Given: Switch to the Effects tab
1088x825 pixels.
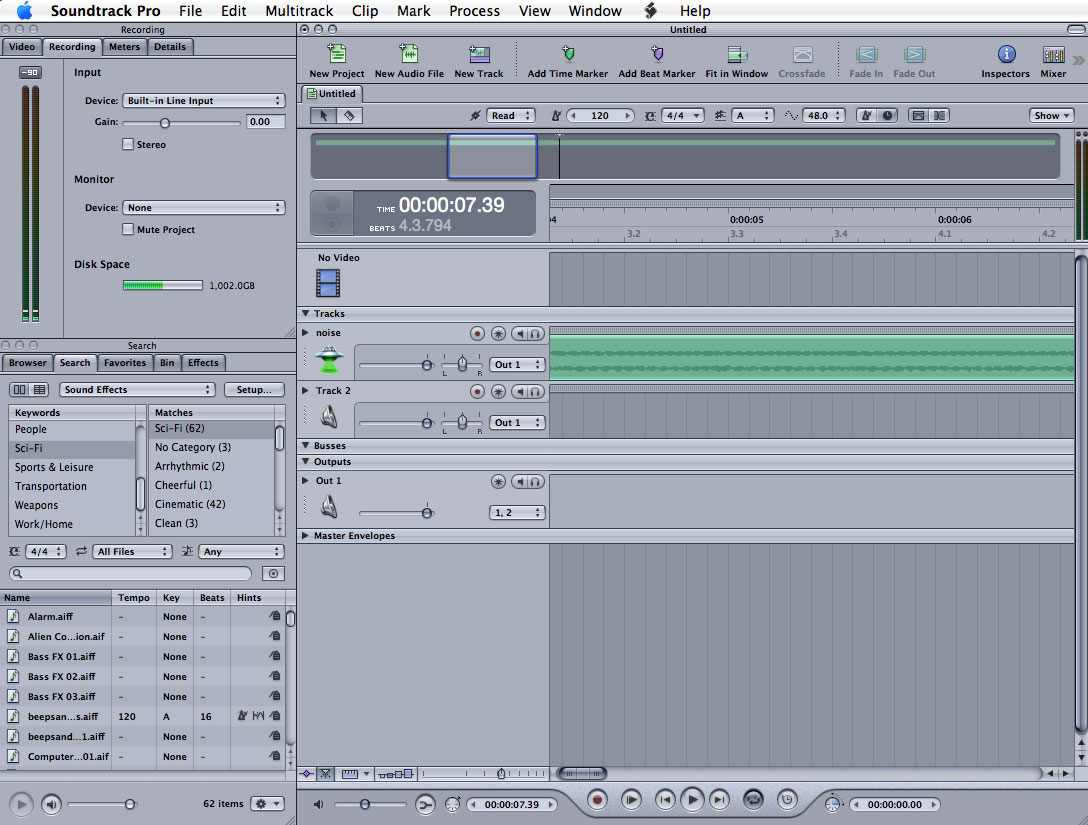Looking at the screenshot, I should click(203, 362).
